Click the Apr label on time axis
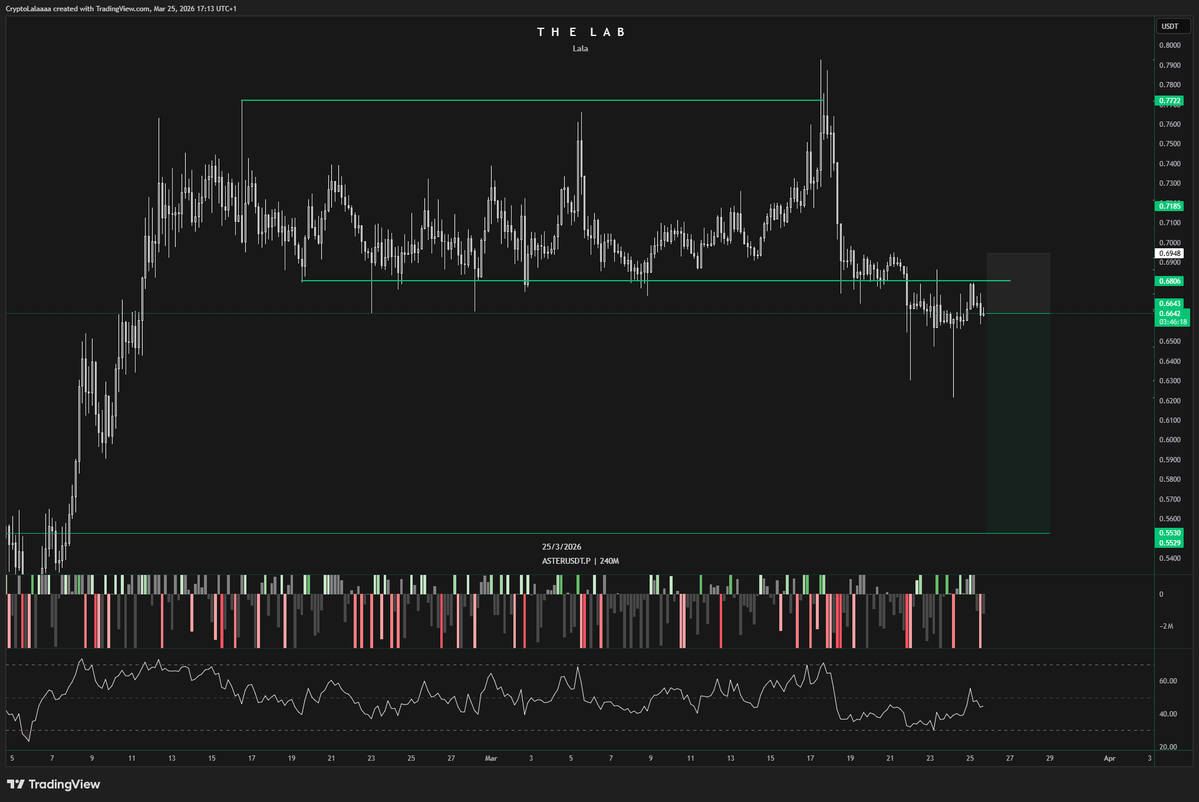Image resolution: width=1199 pixels, height=802 pixels. click(x=1110, y=758)
